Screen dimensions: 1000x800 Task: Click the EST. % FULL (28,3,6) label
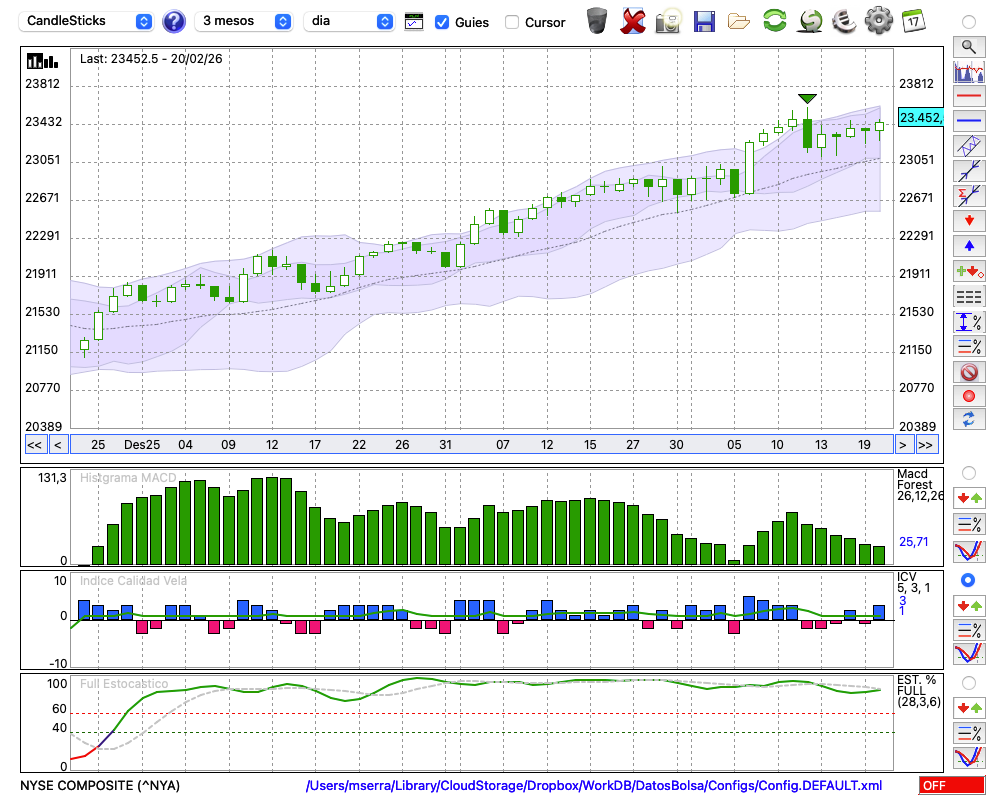(919, 691)
